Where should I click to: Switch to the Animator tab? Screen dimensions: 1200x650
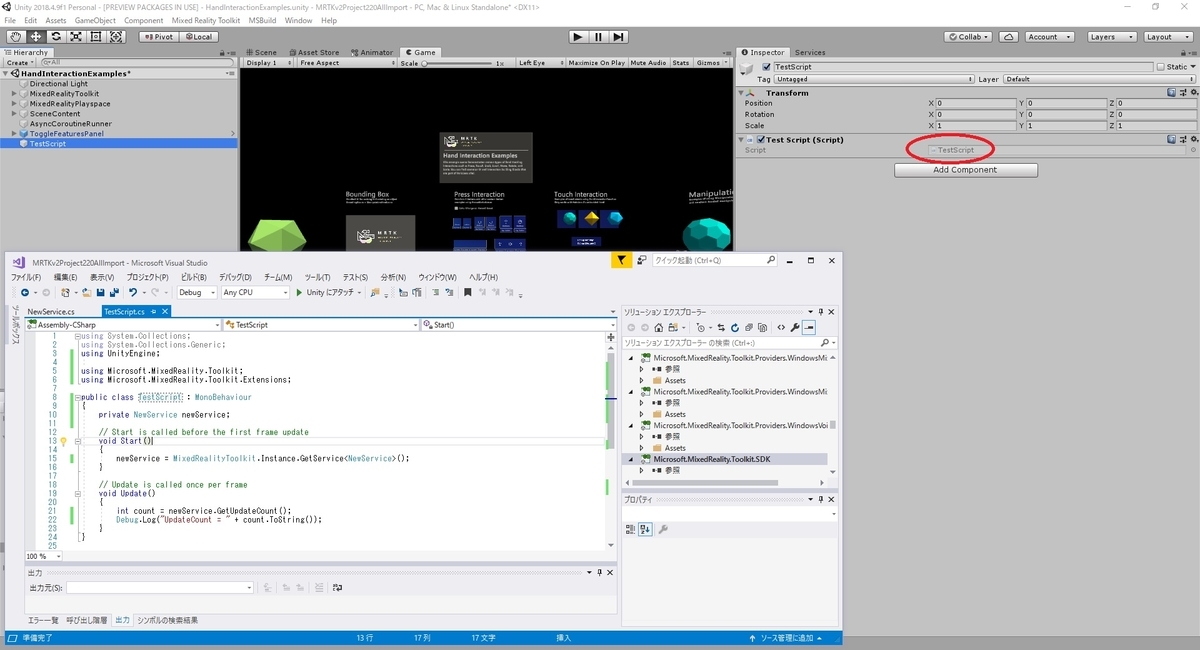click(x=372, y=52)
